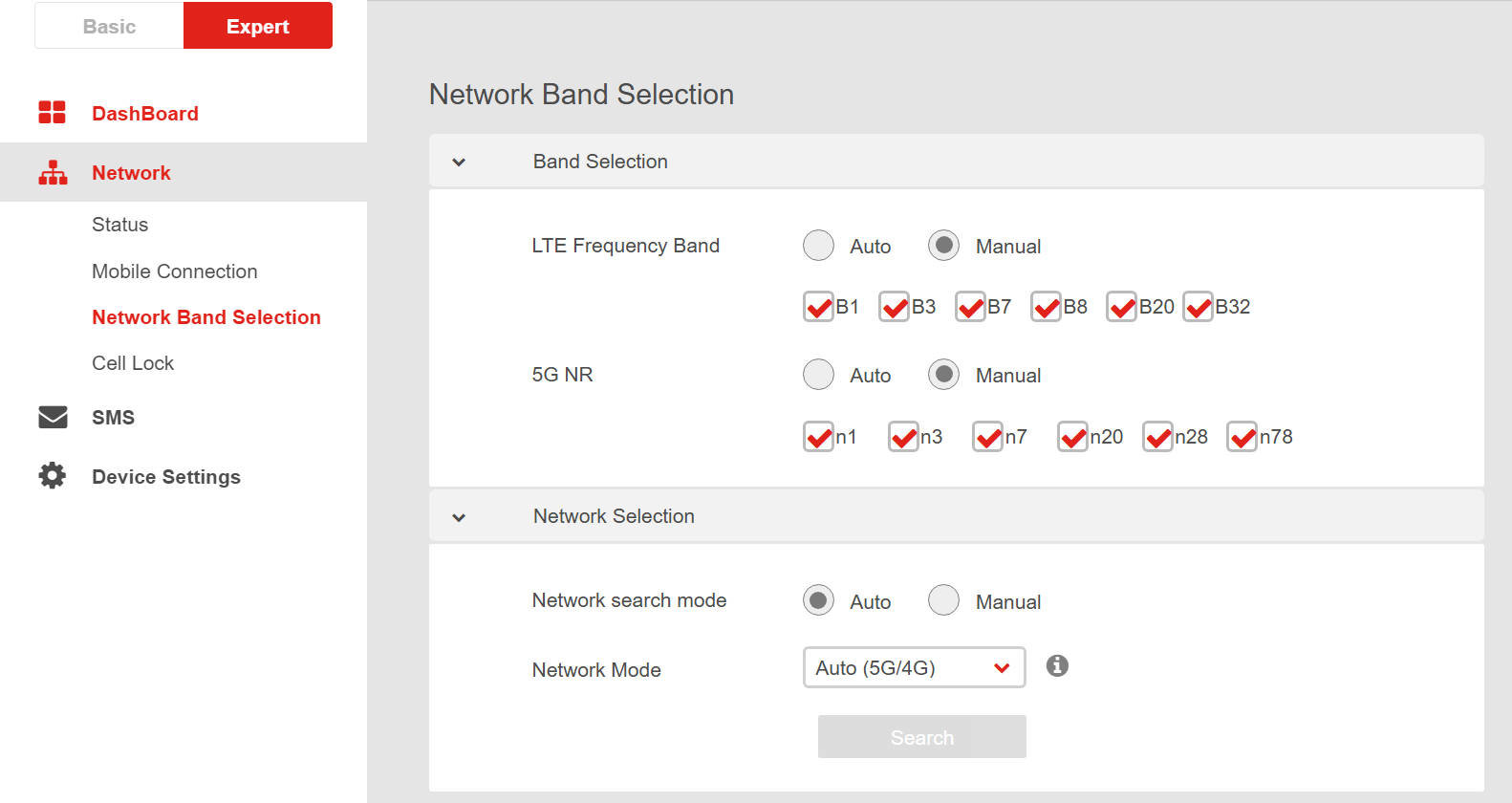Uncheck the B20 LTE band checkbox

click(x=1121, y=308)
